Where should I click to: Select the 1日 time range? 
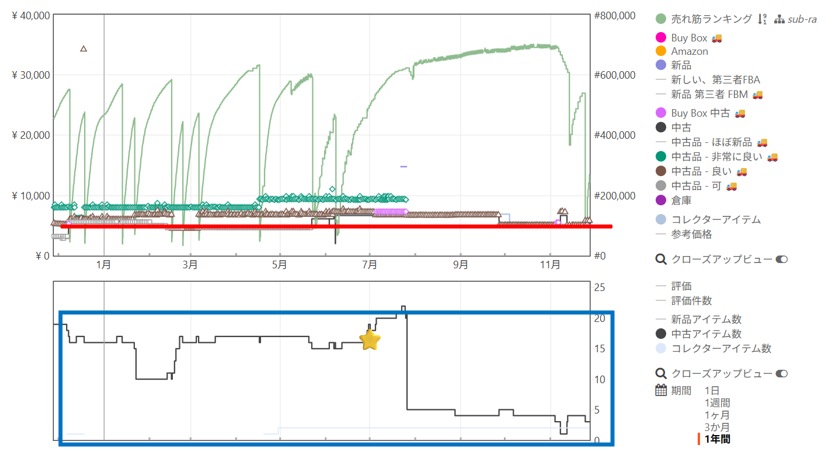pyautogui.click(x=711, y=390)
